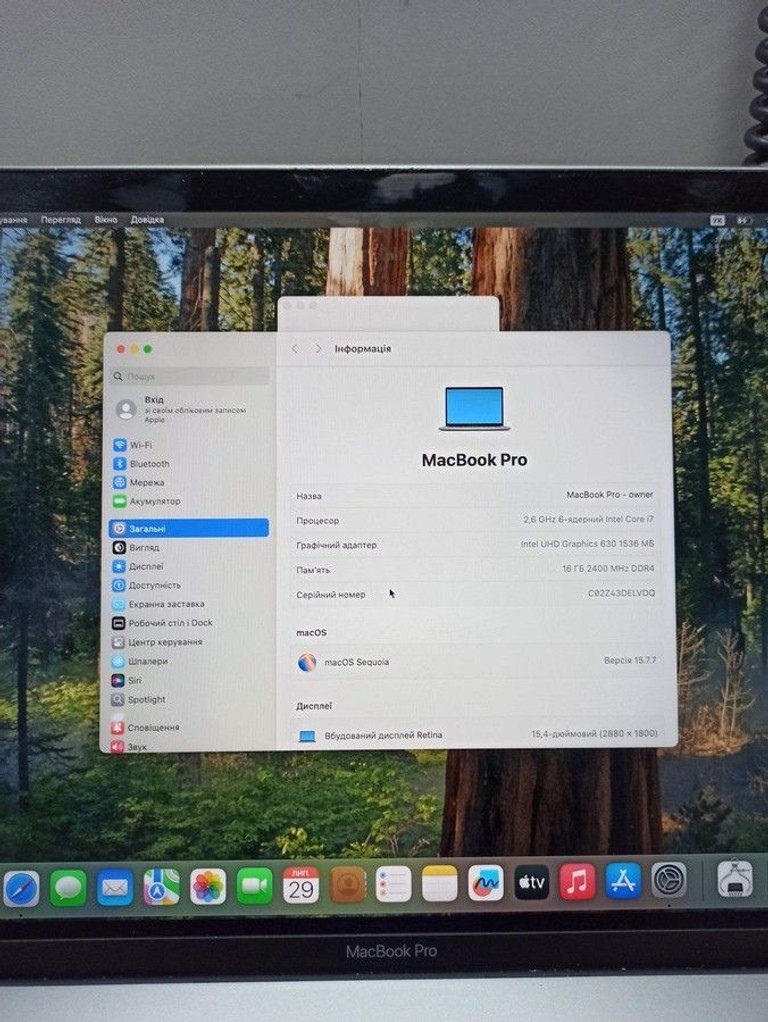Click the Серійний номер row value
768x1022 pixels.
pyautogui.click(x=621, y=592)
